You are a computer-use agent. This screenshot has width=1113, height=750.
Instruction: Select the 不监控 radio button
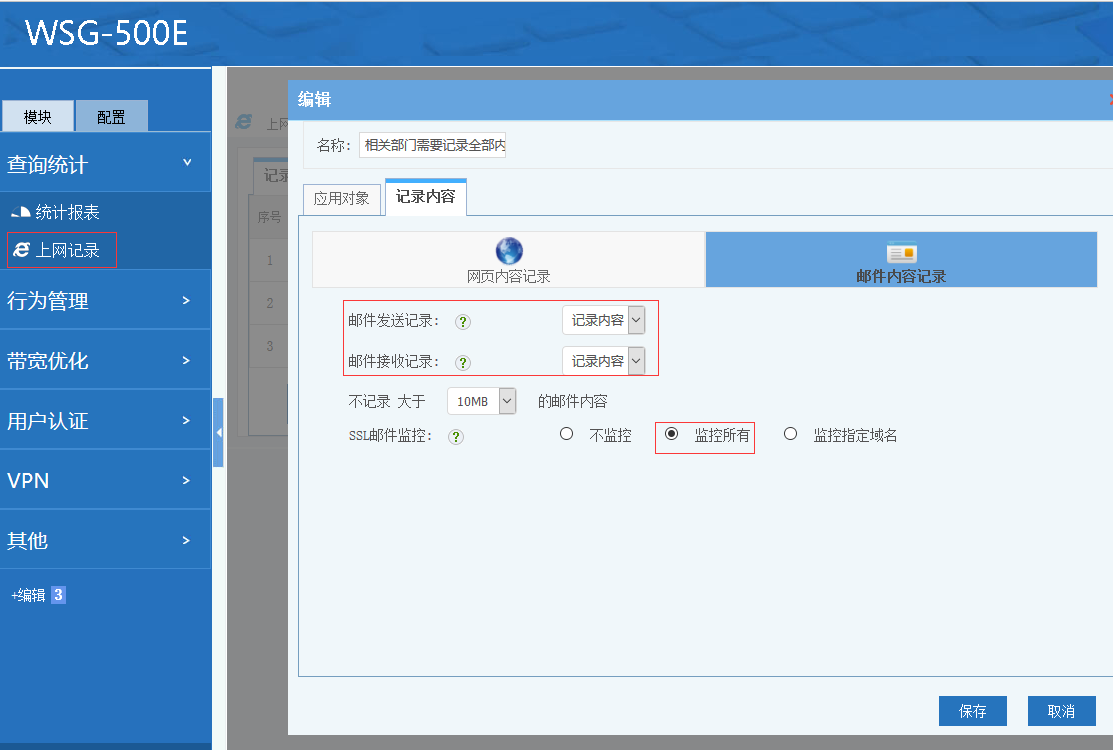pos(567,434)
